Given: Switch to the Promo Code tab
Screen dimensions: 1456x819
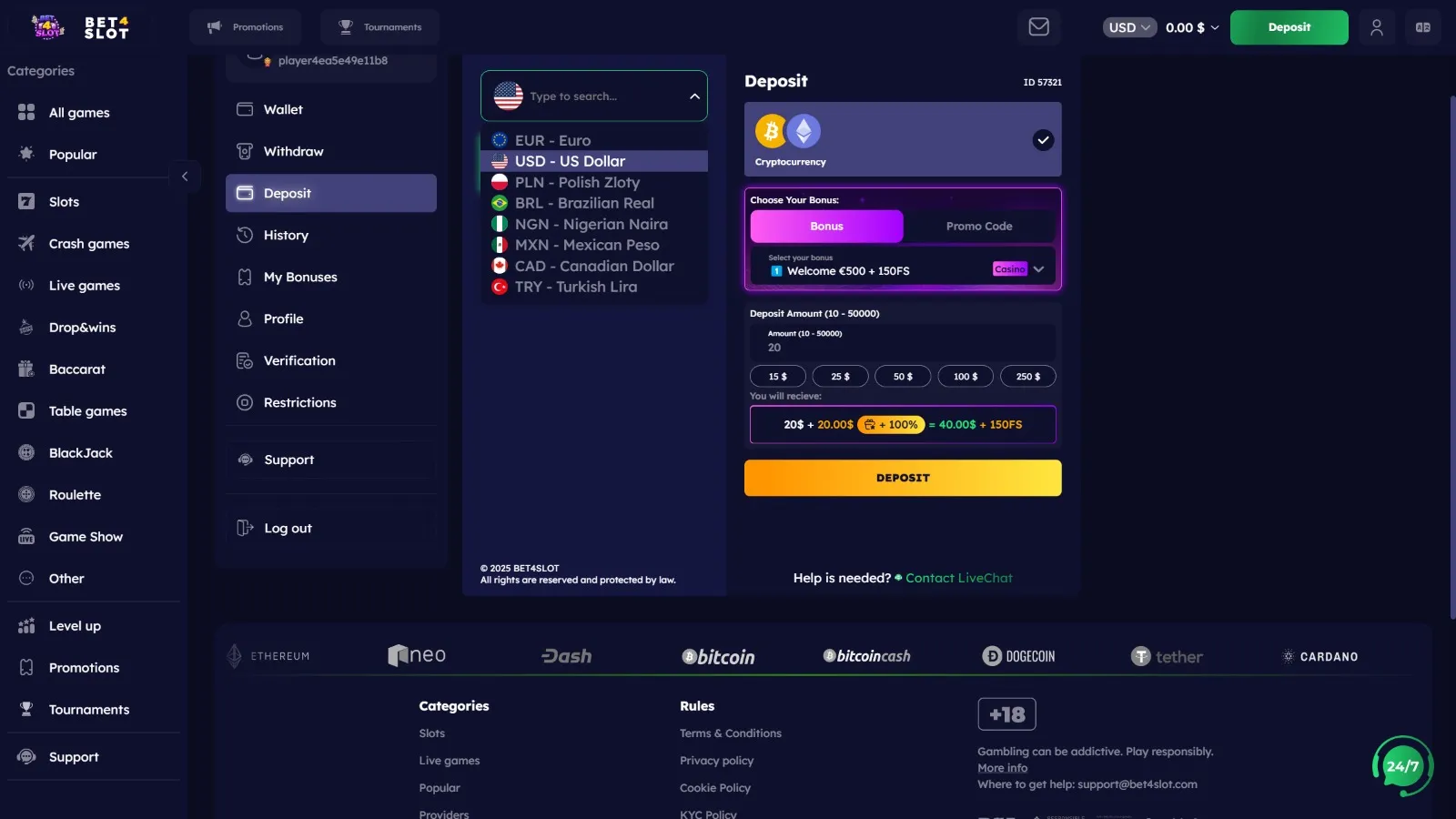Looking at the screenshot, I should pos(978,227).
